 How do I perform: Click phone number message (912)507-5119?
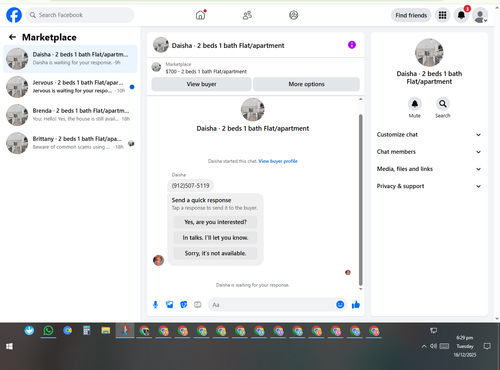(x=191, y=186)
